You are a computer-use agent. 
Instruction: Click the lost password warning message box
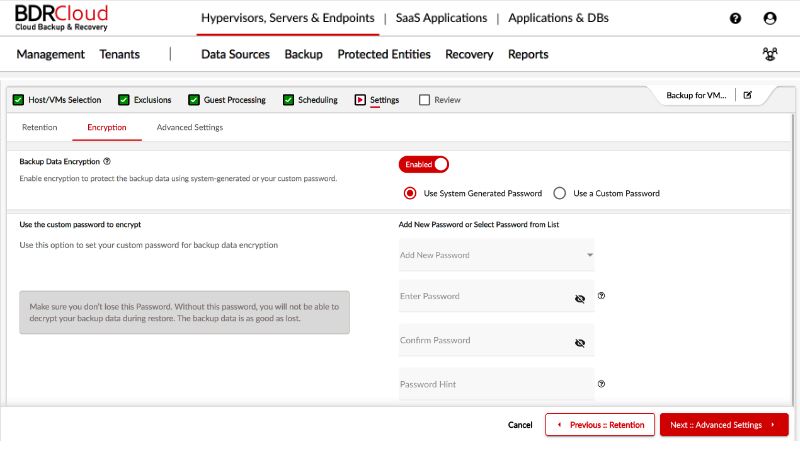click(x=184, y=312)
